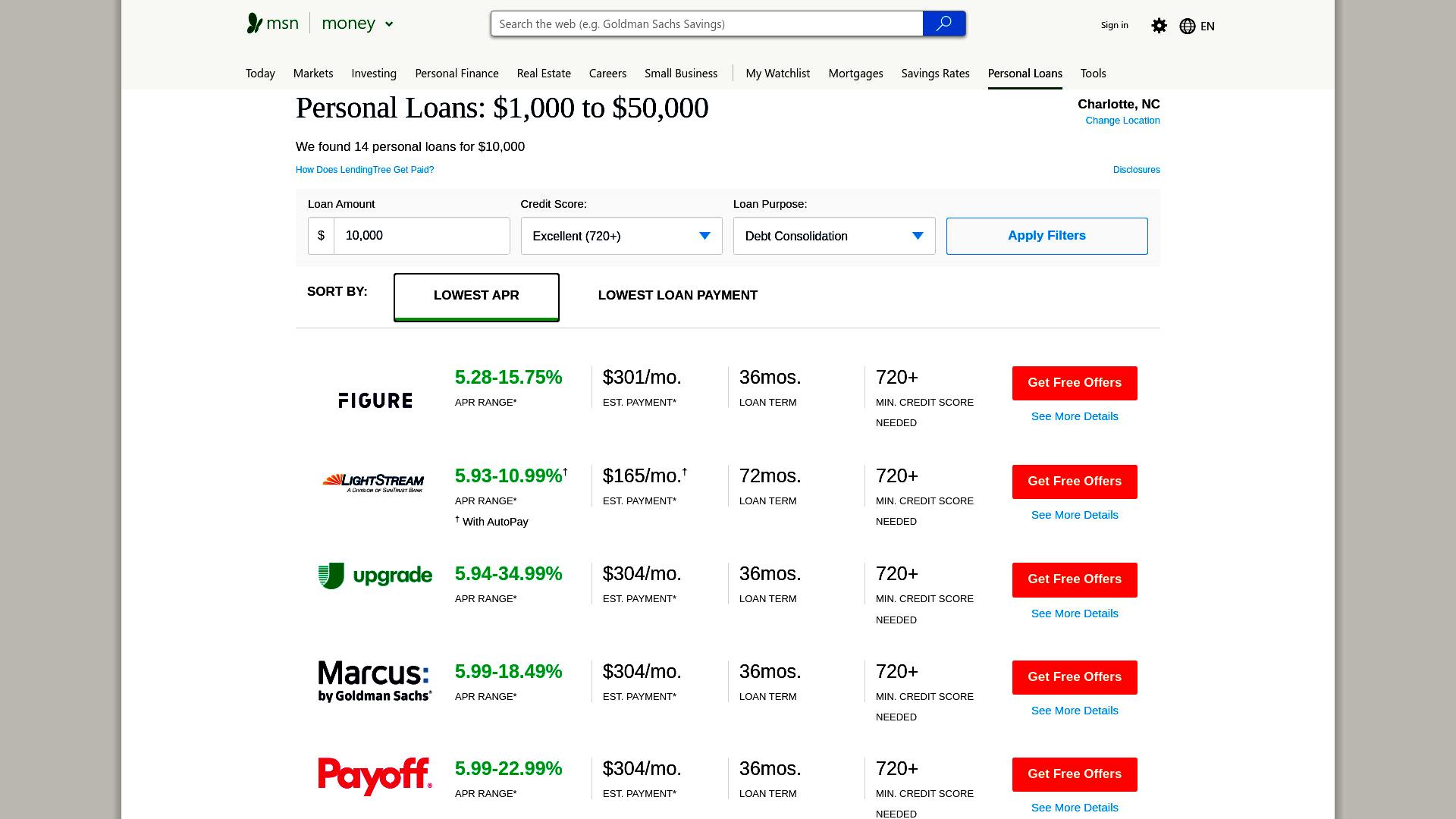
Task: Open How Does LendingTree Get Paid link
Action: pos(365,170)
